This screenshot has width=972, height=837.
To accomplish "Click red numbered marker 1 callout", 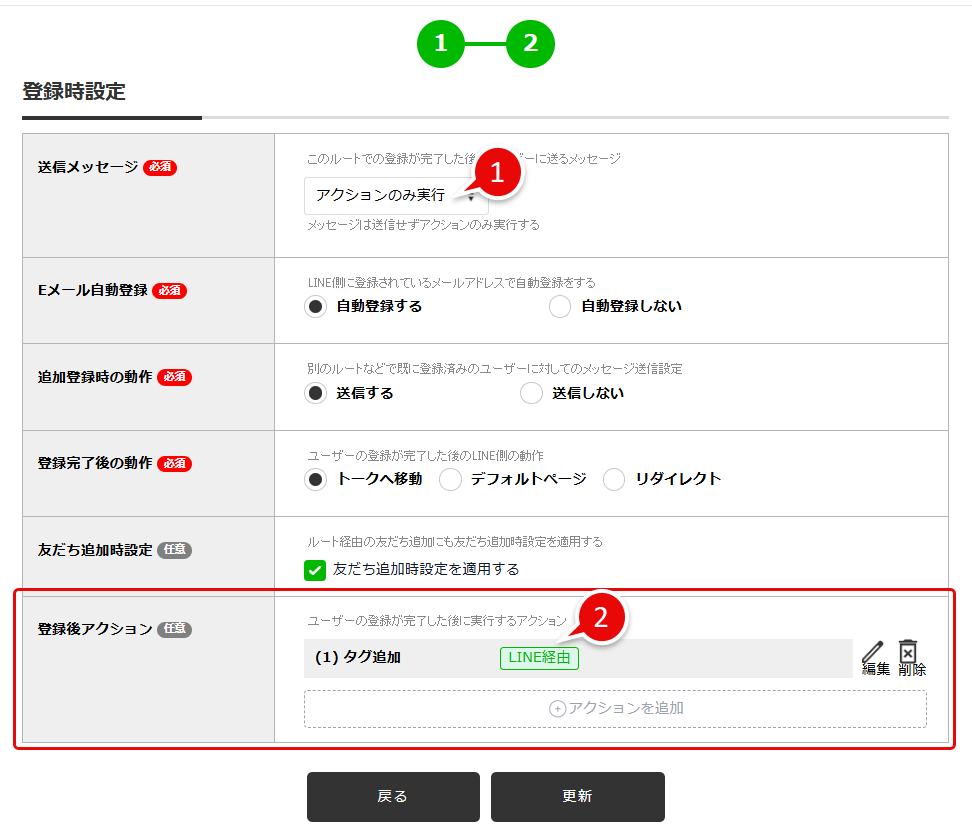I will 499,172.
